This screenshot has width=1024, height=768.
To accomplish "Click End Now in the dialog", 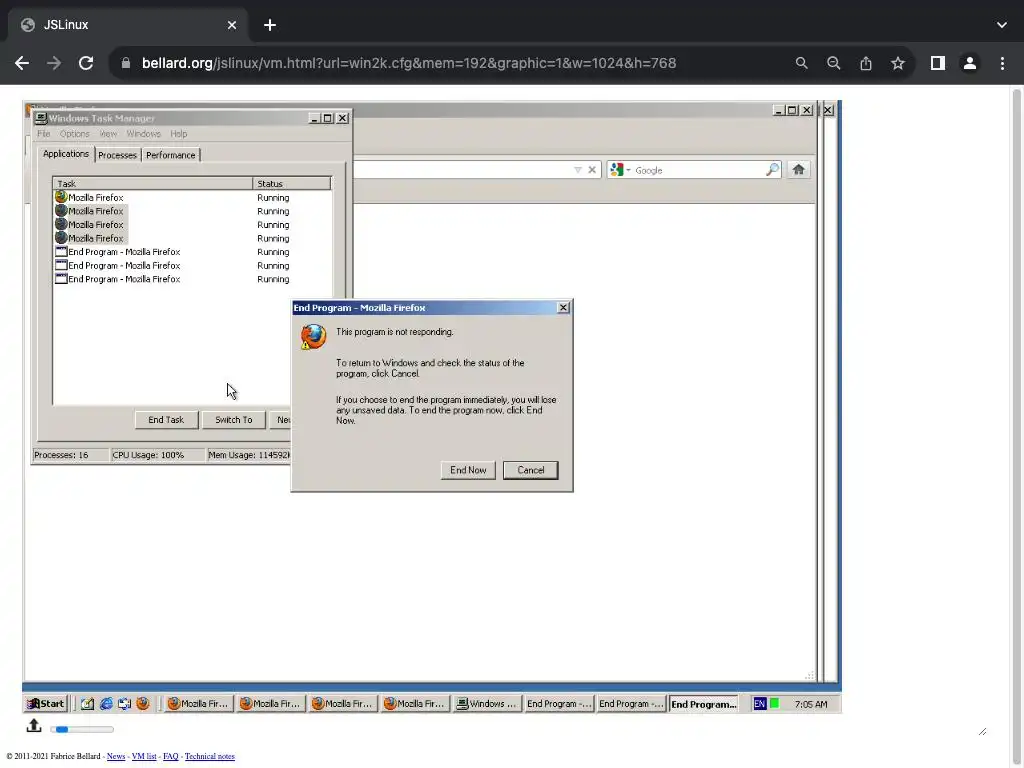I will (468, 470).
